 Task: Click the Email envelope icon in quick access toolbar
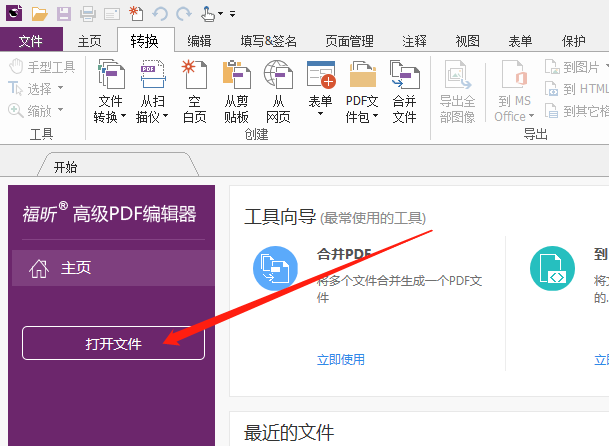[x=112, y=14]
